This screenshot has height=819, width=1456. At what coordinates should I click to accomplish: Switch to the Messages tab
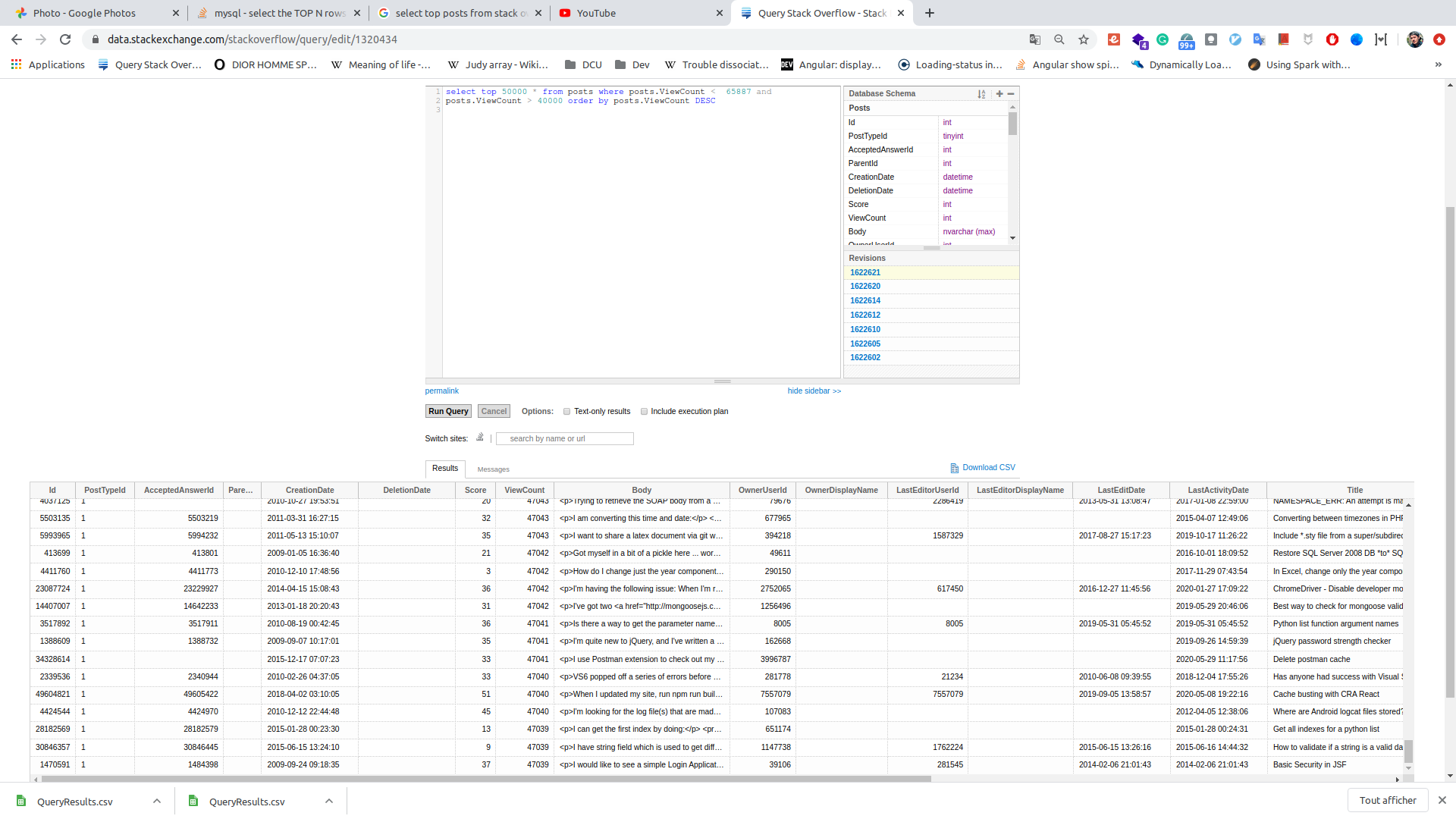tap(493, 469)
